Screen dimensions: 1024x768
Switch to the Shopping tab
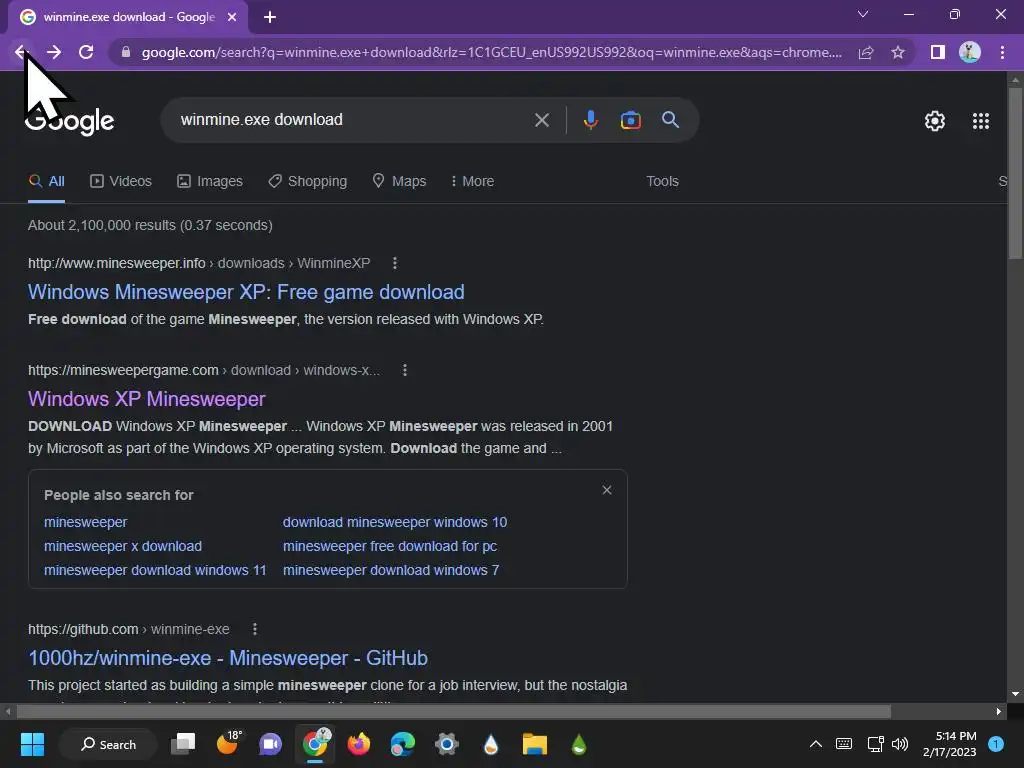click(x=308, y=182)
